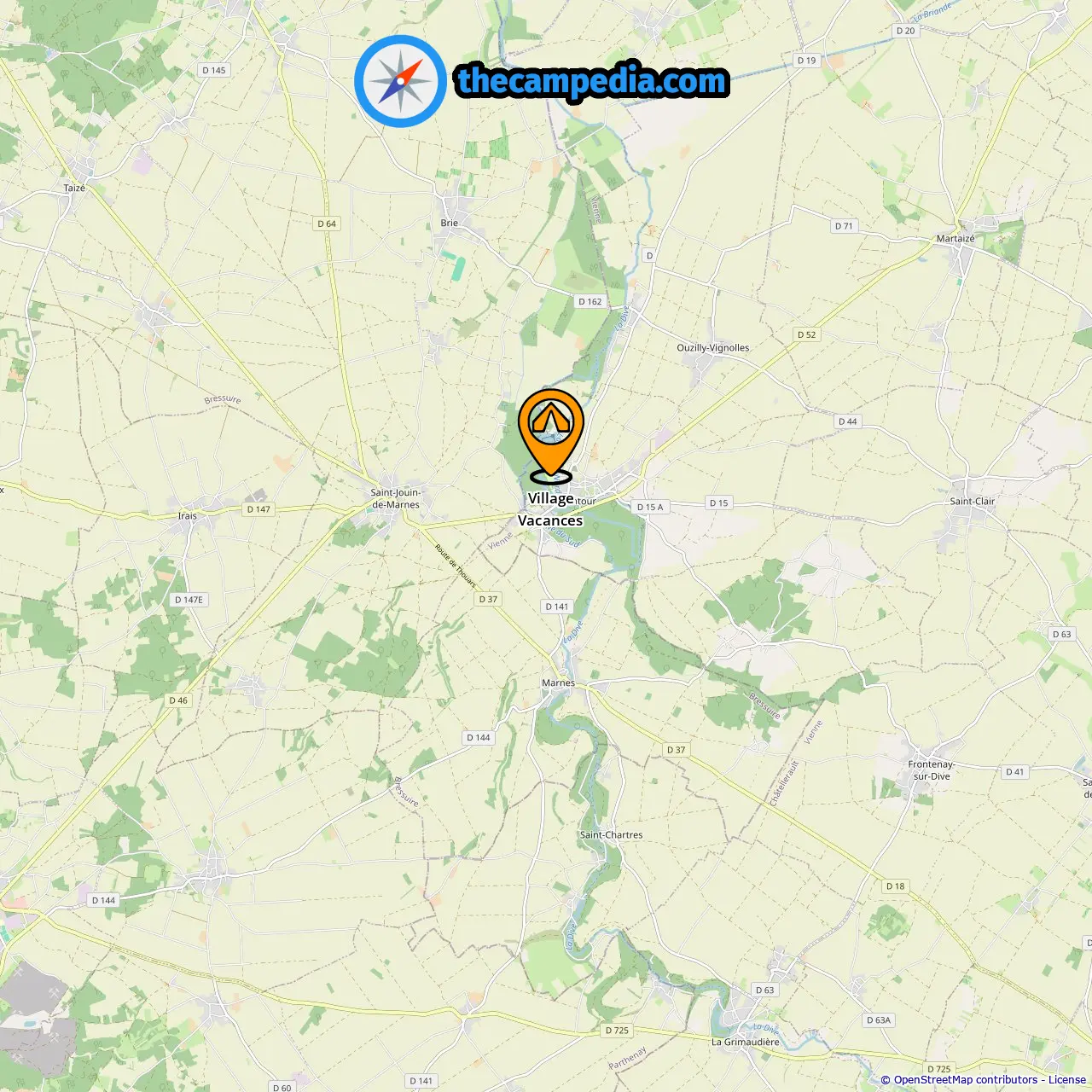Select the Marnes village label
1092x1092 pixels.
(x=559, y=682)
